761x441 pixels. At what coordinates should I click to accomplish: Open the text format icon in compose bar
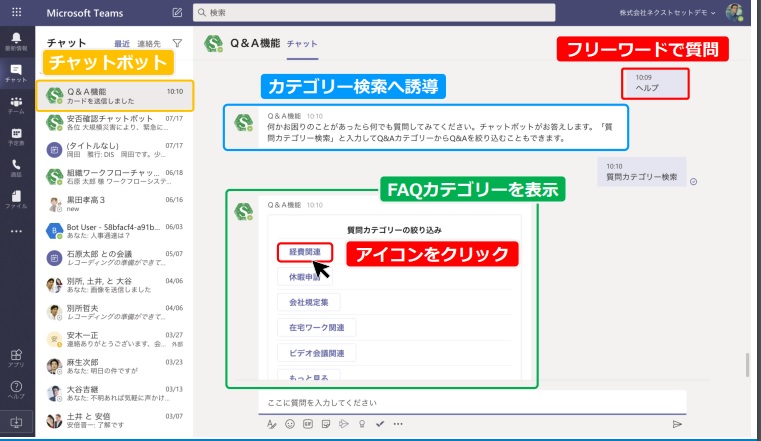coord(271,424)
